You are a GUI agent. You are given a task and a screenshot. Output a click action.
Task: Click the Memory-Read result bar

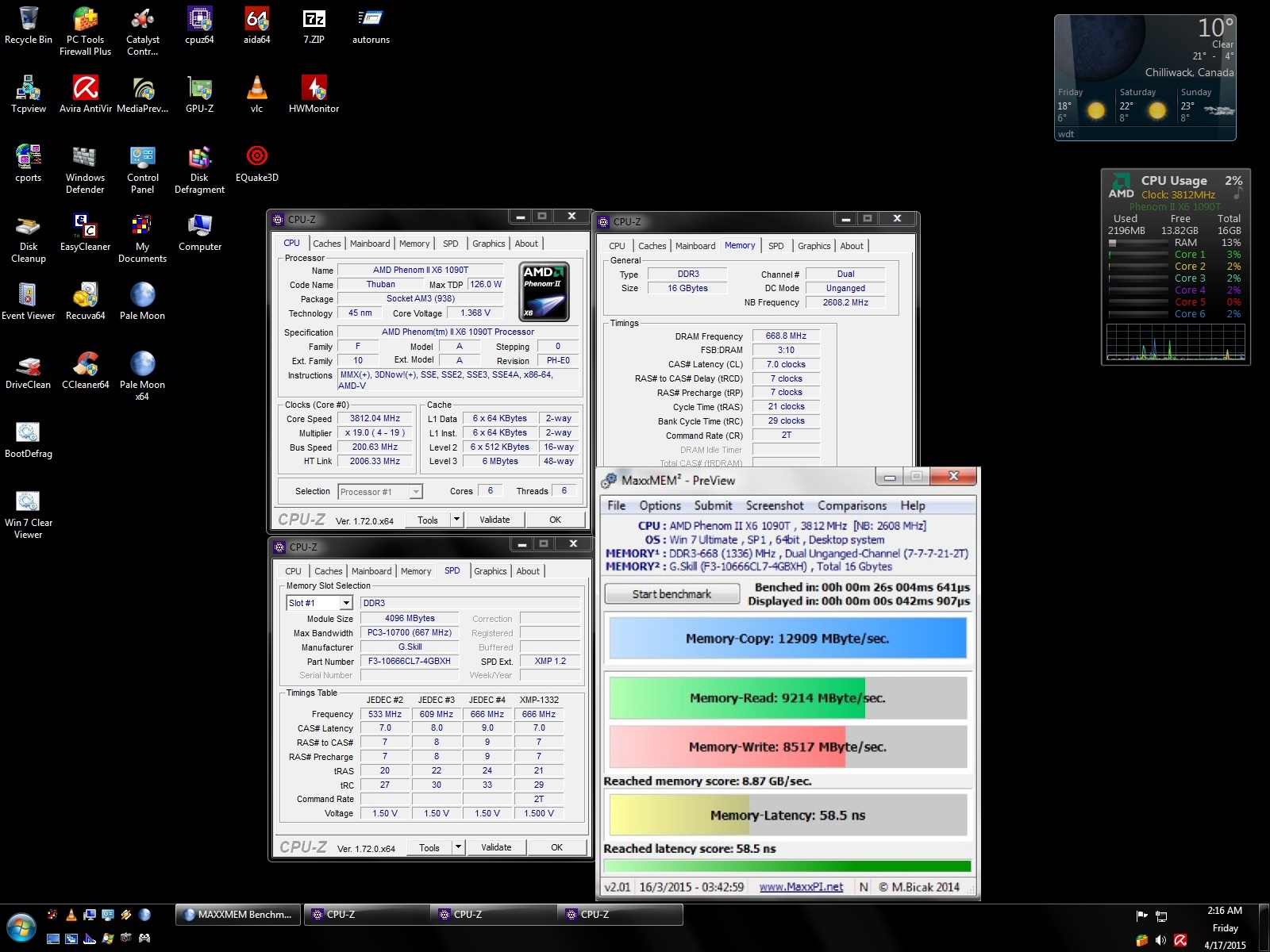pos(787,698)
